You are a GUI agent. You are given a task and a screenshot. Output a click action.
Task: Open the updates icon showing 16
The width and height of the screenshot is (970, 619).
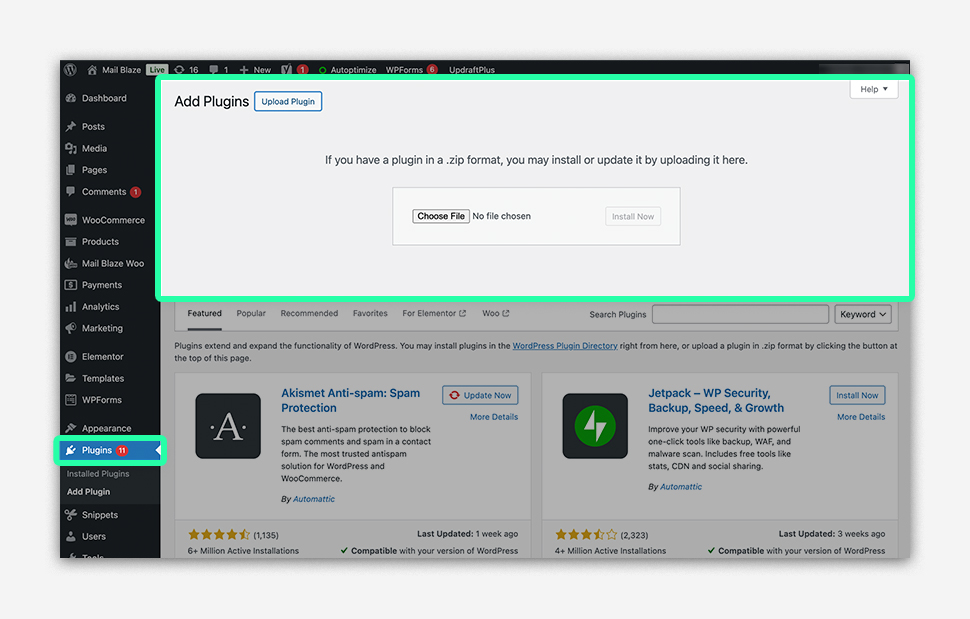pos(186,69)
